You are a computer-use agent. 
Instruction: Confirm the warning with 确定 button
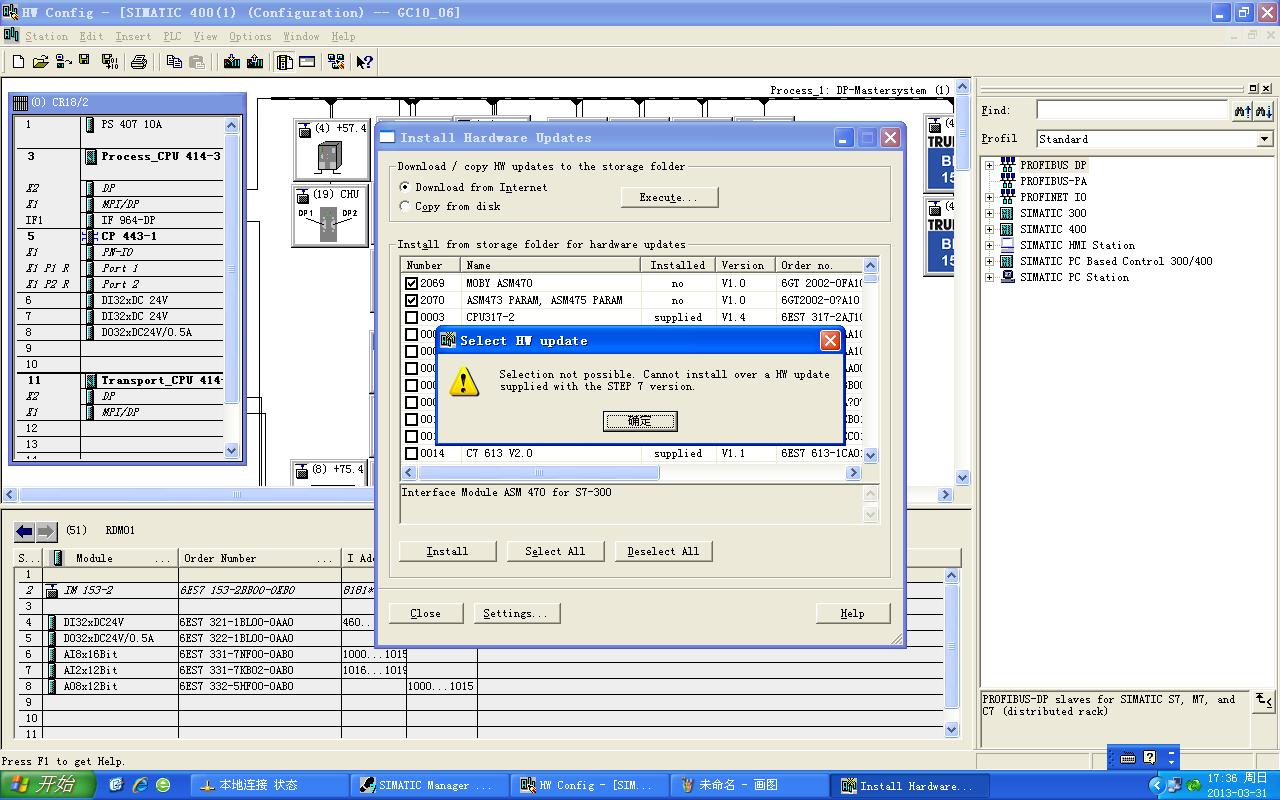coord(640,421)
